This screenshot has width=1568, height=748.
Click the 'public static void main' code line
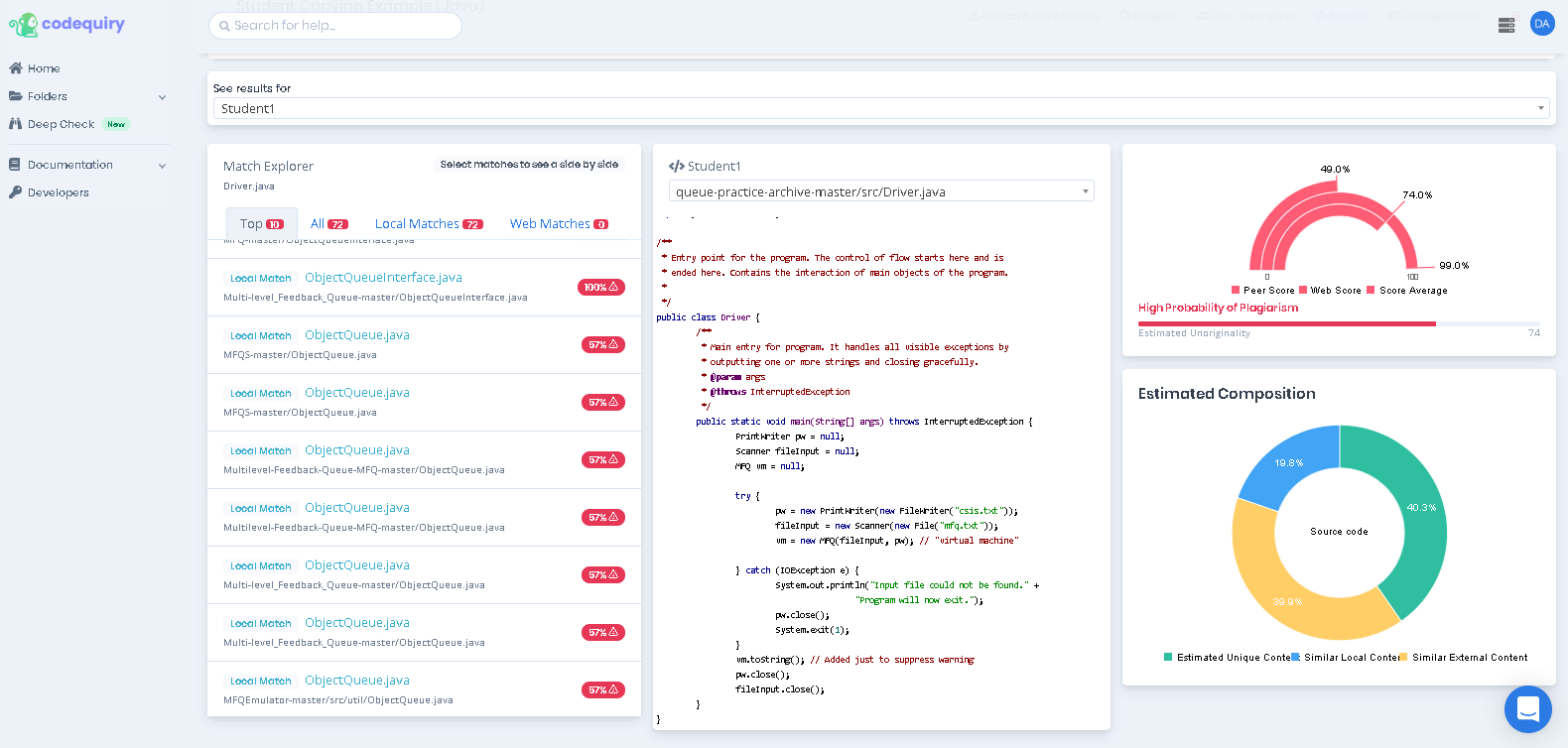point(864,422)
